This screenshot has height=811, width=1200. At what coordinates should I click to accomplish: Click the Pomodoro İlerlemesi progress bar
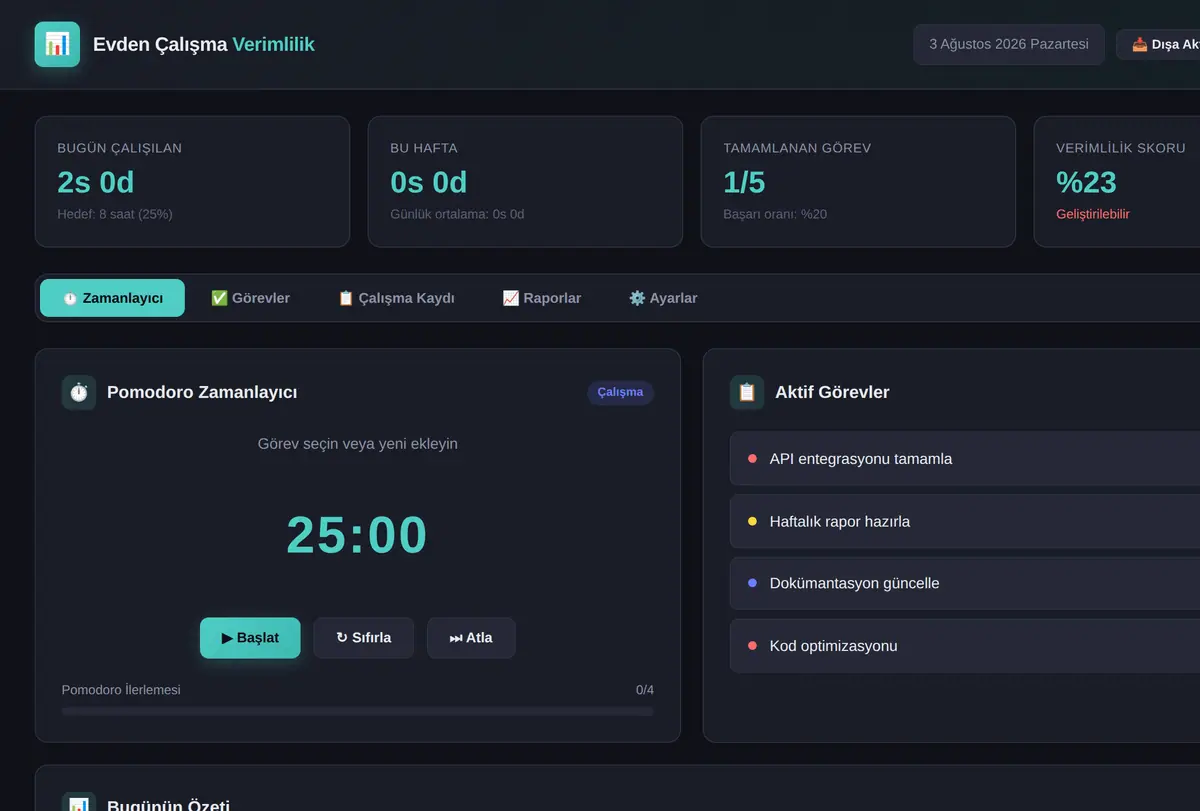click(x=358, y=711)
